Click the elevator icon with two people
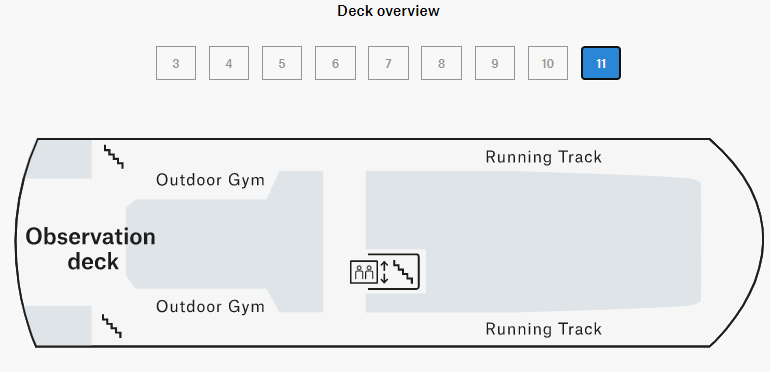The width and height of the screenshot is (770, 372). click(364, 272)
